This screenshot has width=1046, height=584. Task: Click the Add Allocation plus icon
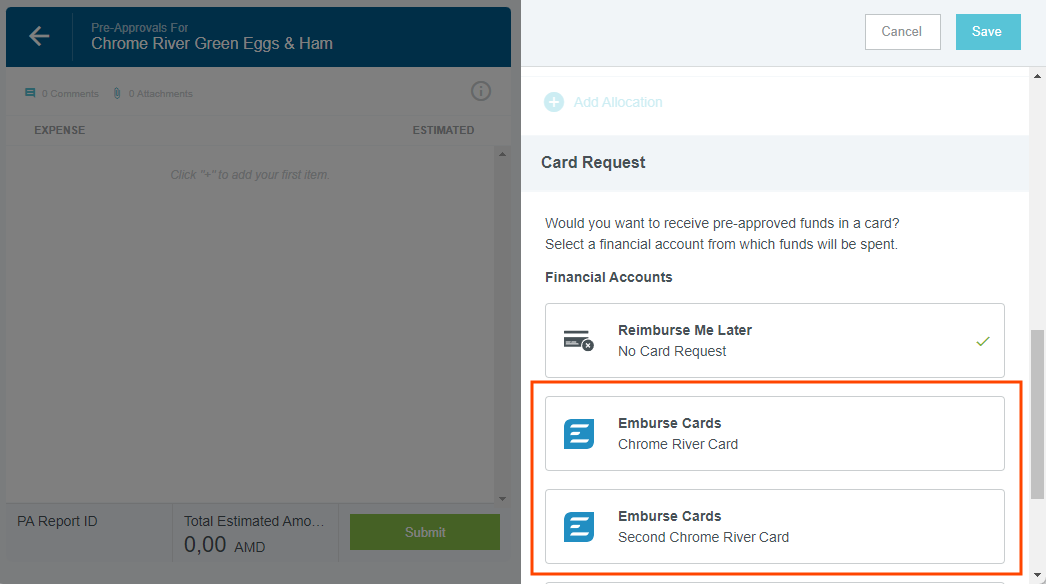coord(553,102)
